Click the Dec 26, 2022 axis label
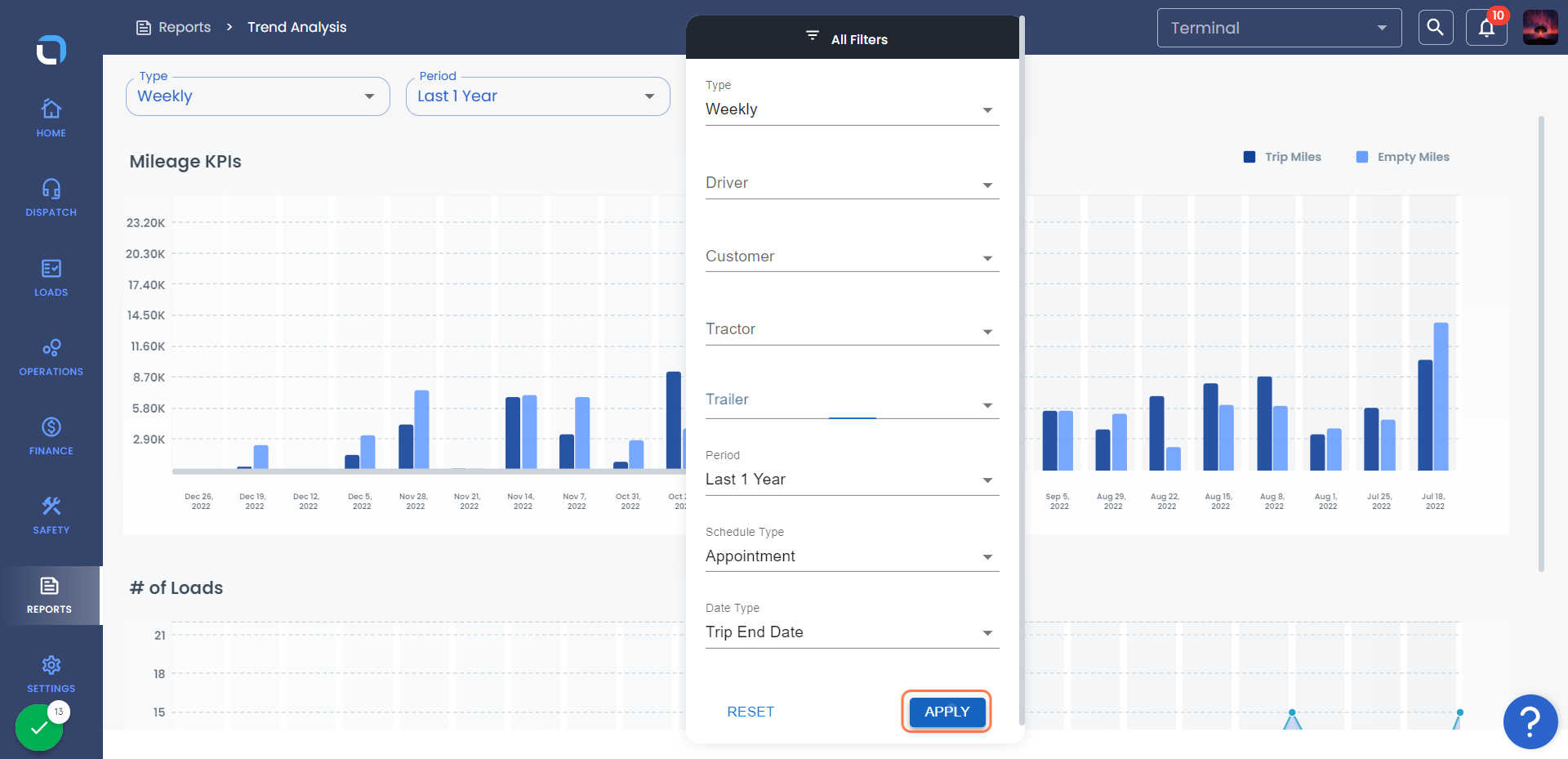 199,502
